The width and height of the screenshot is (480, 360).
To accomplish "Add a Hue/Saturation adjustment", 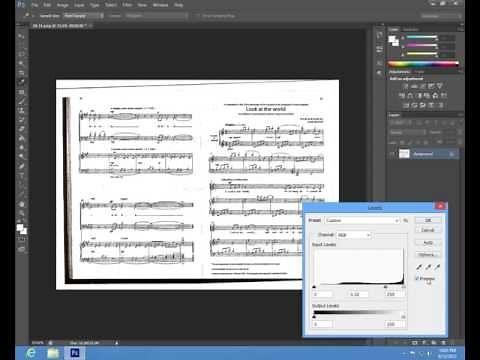I will [402, 96].
